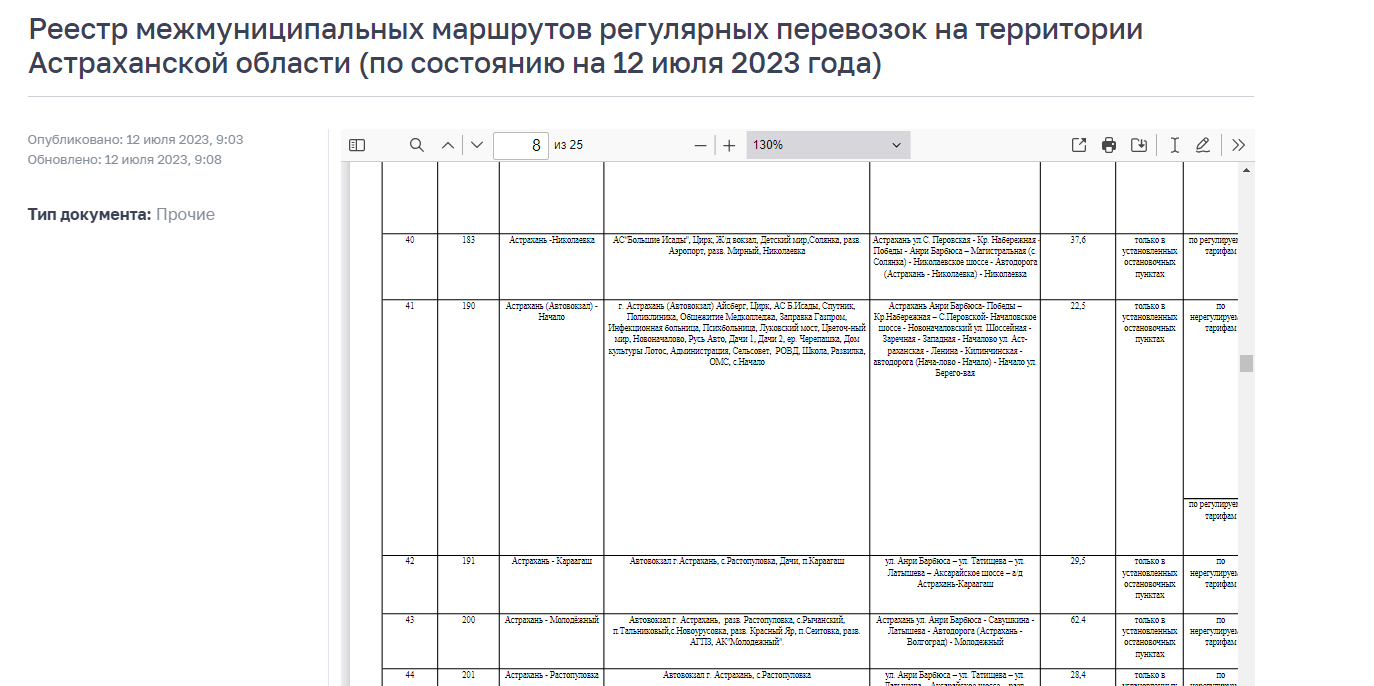The image size is (1374, 686).
Task: Click the 'Прочие' document type label
Action: tap(185, 215)
